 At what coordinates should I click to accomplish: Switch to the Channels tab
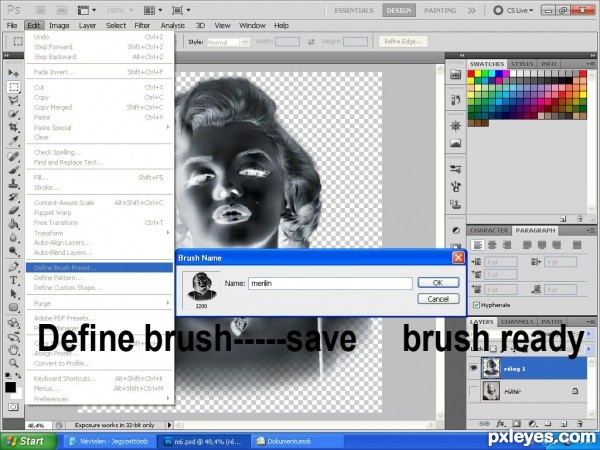point(517,322)
